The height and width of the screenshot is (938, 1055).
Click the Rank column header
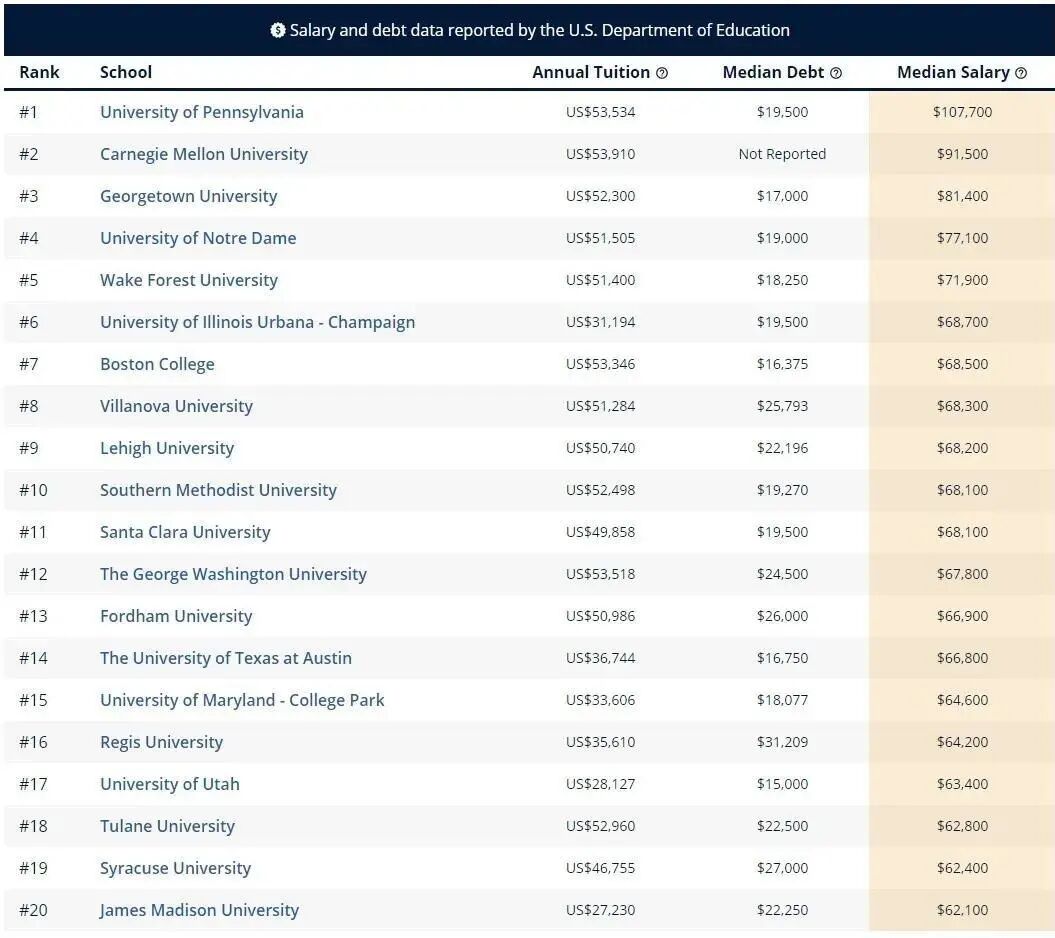(39, 73)
